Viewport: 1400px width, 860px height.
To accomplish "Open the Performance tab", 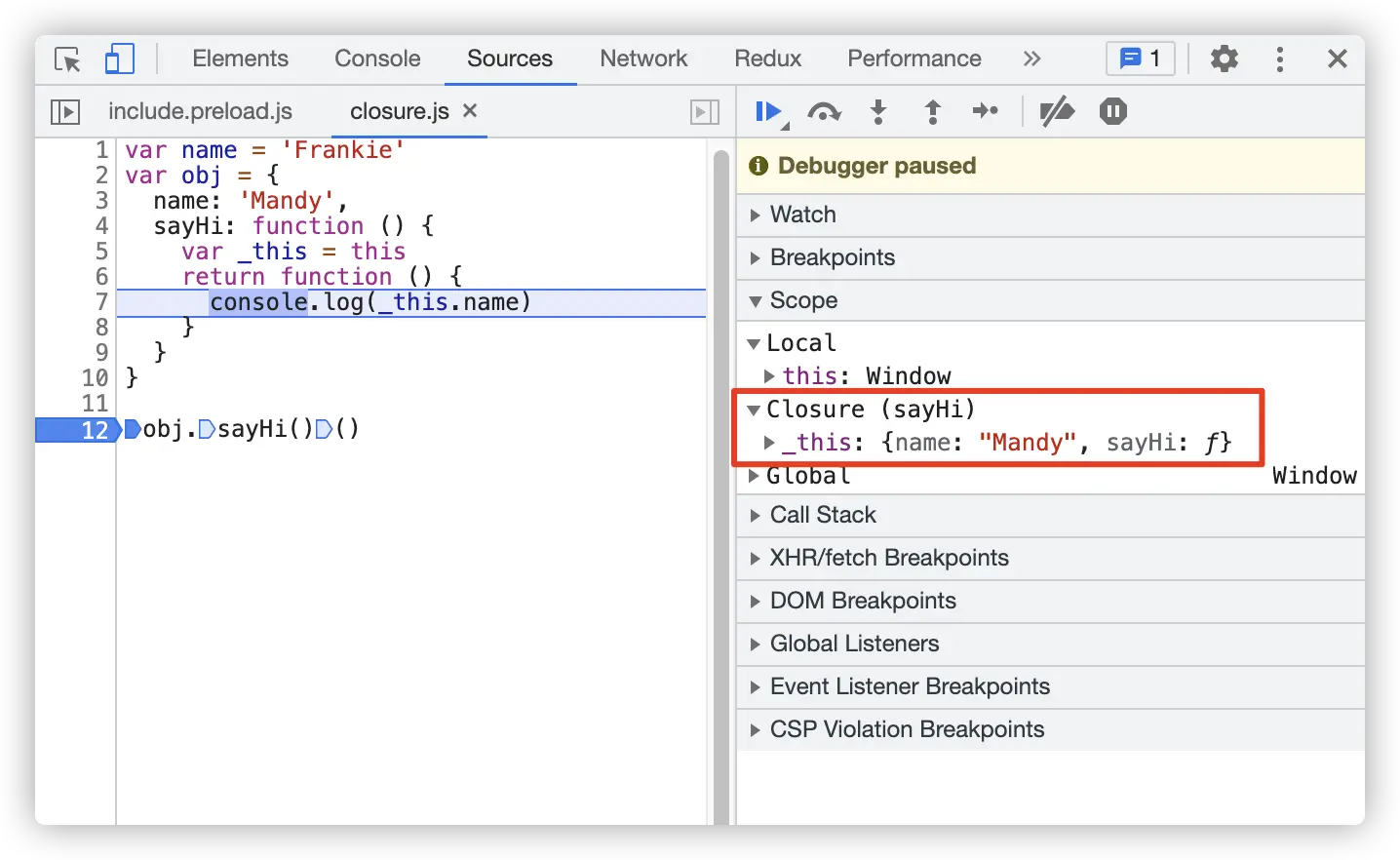I will [914, 59].
